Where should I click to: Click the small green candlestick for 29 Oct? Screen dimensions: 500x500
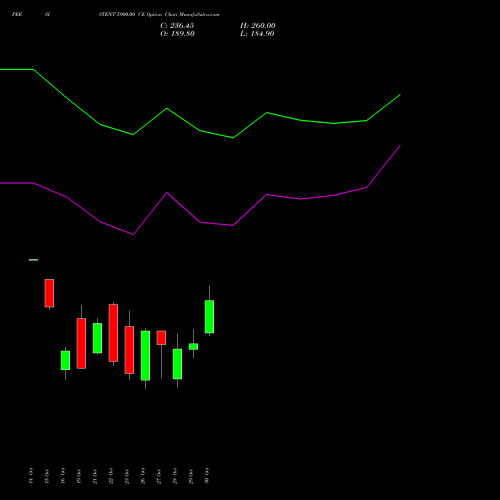[x=193, y=347]
